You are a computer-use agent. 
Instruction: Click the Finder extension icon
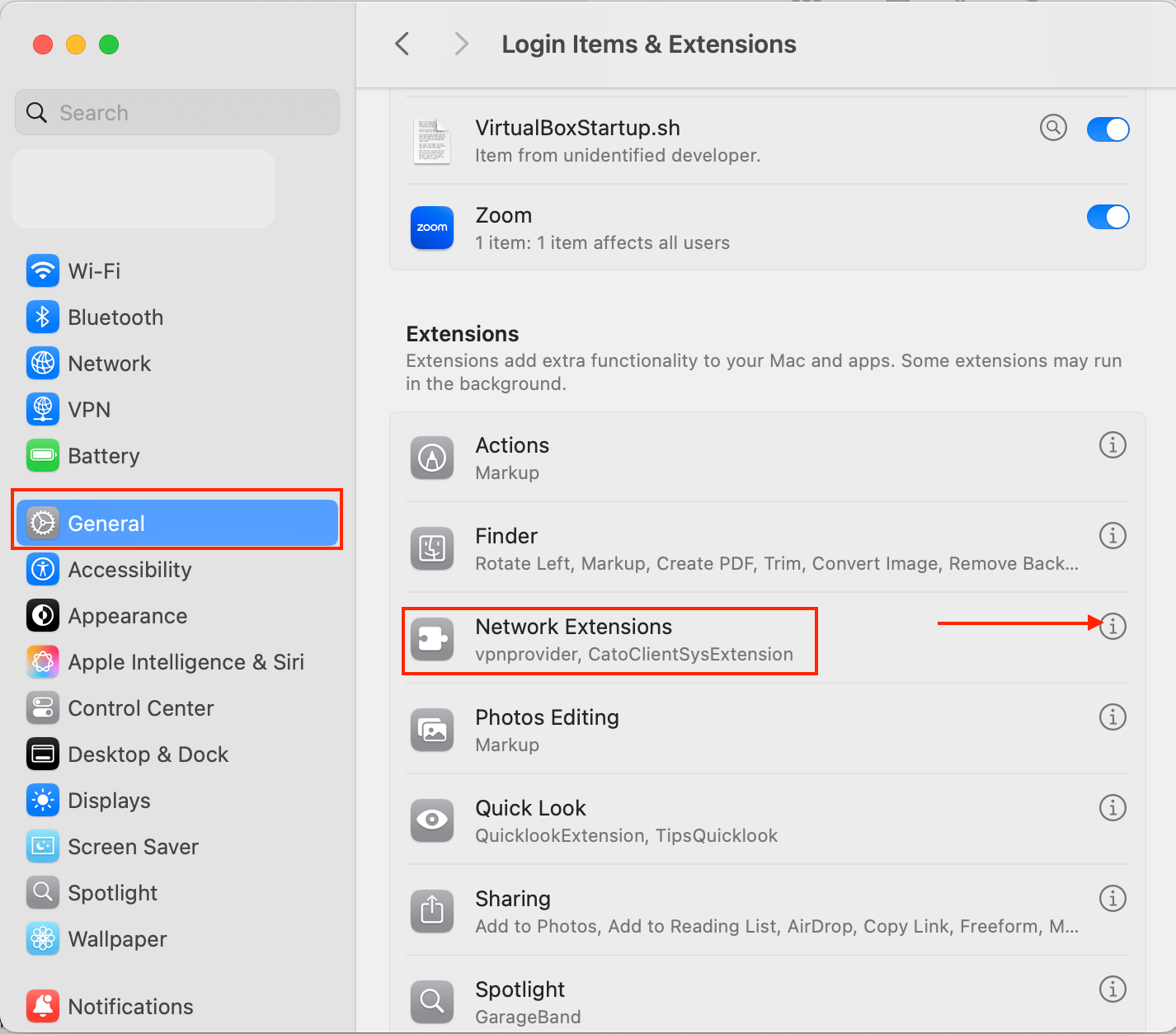pyautogui.click(x=432, y=548)
